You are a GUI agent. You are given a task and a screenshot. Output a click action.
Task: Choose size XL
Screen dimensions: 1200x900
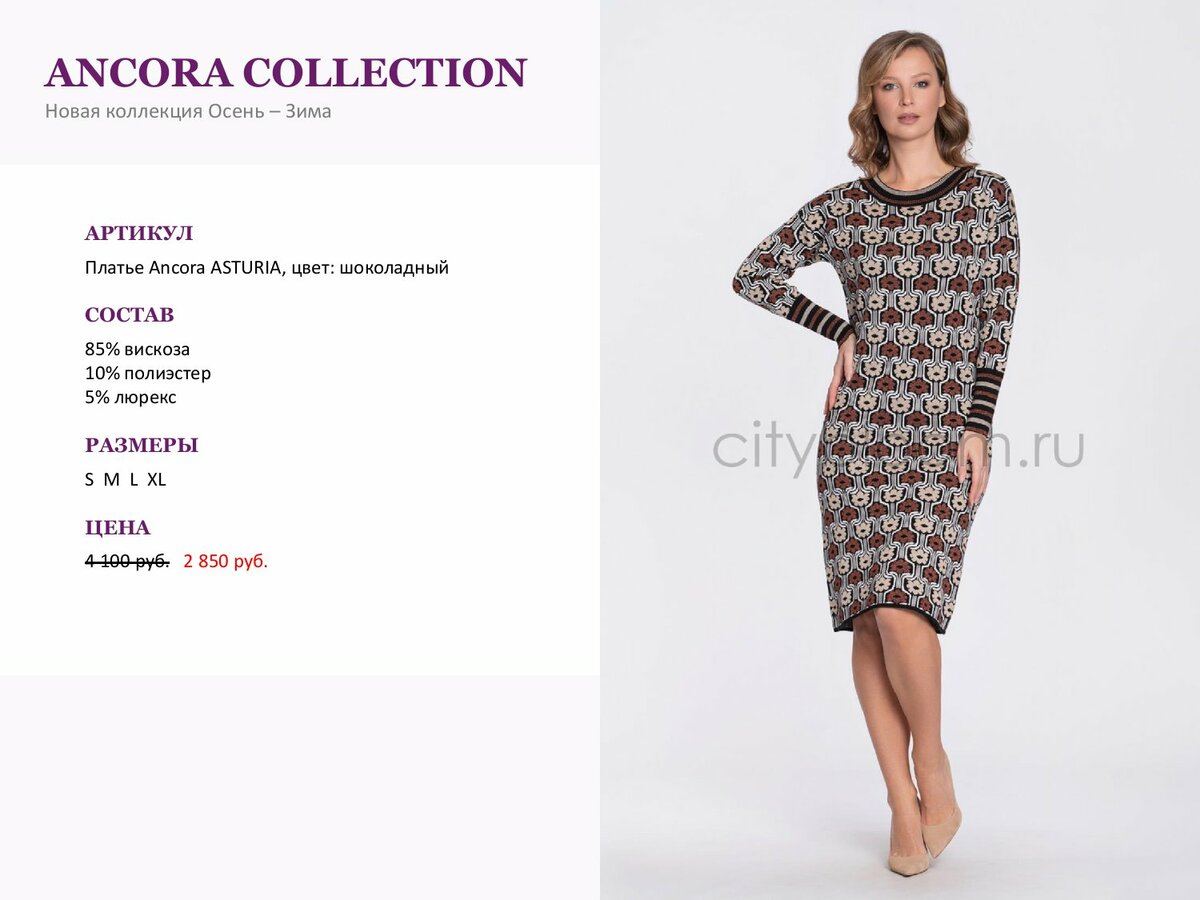[156, 479]
